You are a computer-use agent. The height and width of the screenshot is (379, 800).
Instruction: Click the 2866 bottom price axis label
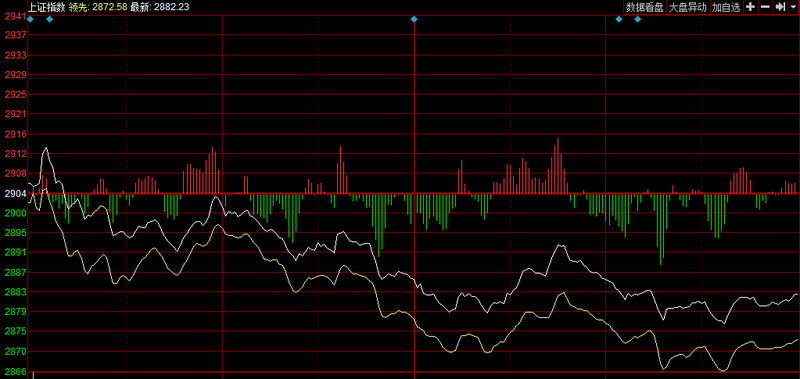[x=14, y=371]
